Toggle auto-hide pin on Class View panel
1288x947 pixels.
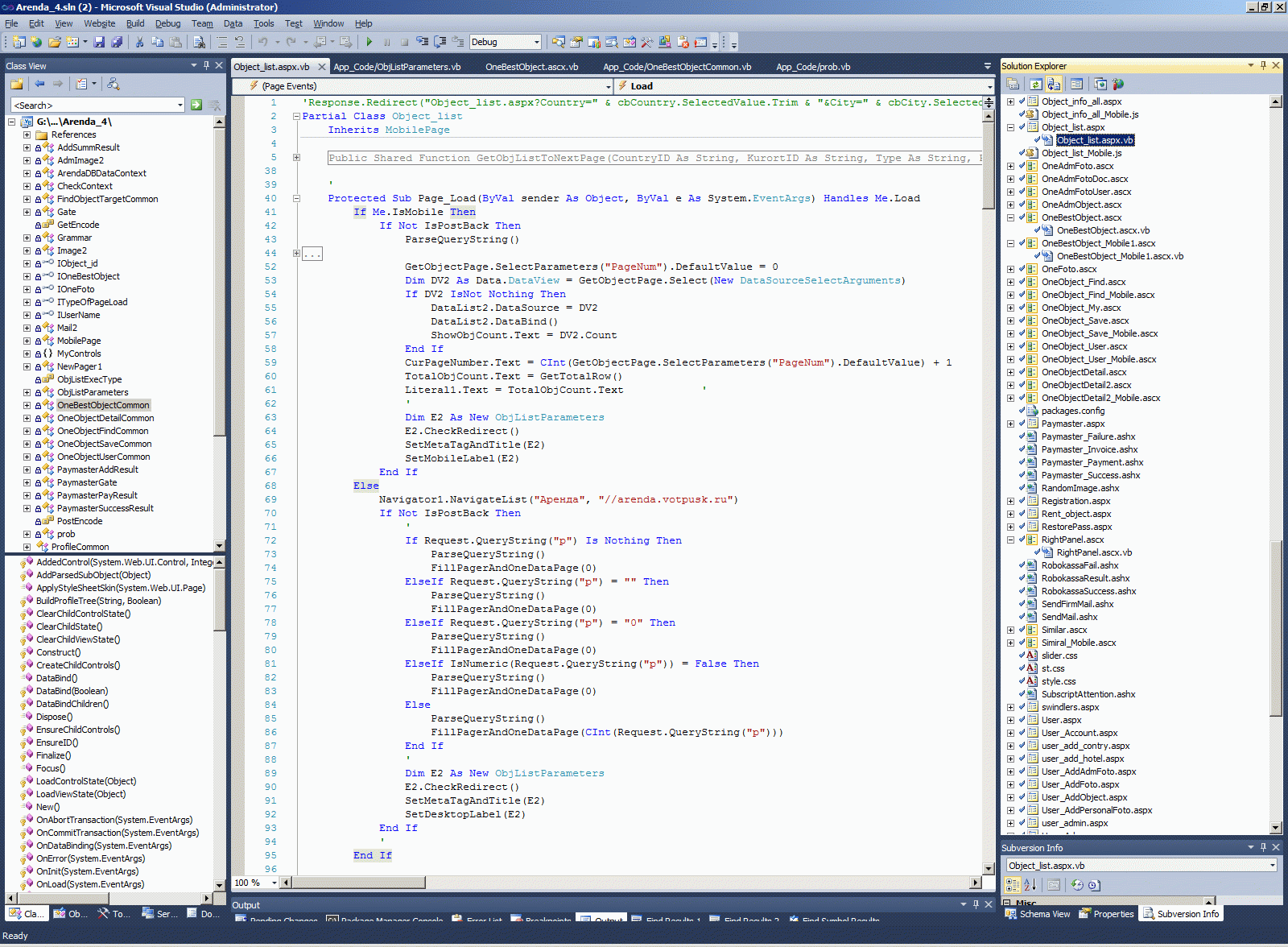coord(206,65)
